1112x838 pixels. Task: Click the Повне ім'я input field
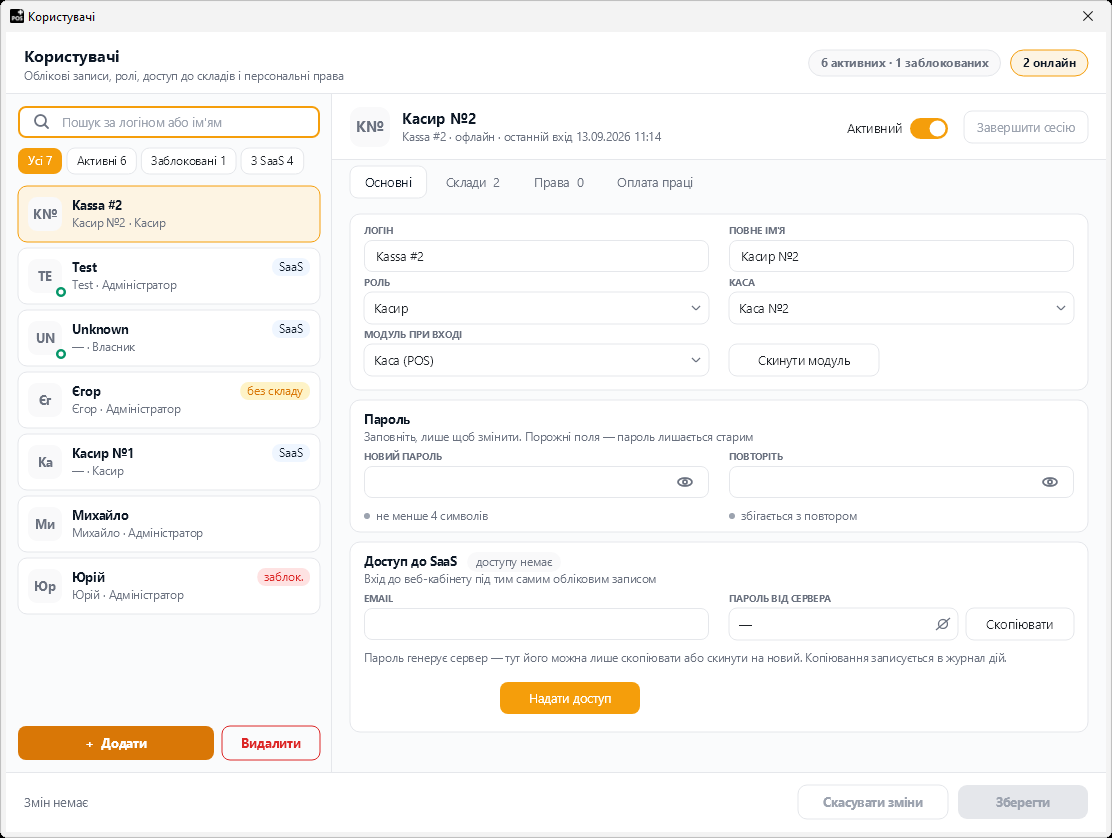coord(901,256)
